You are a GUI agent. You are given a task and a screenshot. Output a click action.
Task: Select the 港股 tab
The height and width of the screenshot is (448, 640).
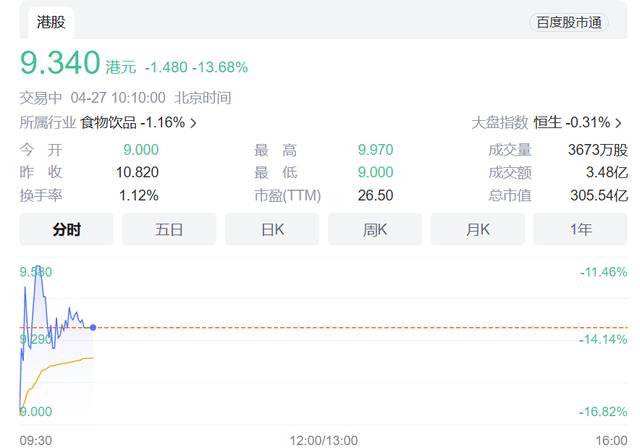click(51, 22)
